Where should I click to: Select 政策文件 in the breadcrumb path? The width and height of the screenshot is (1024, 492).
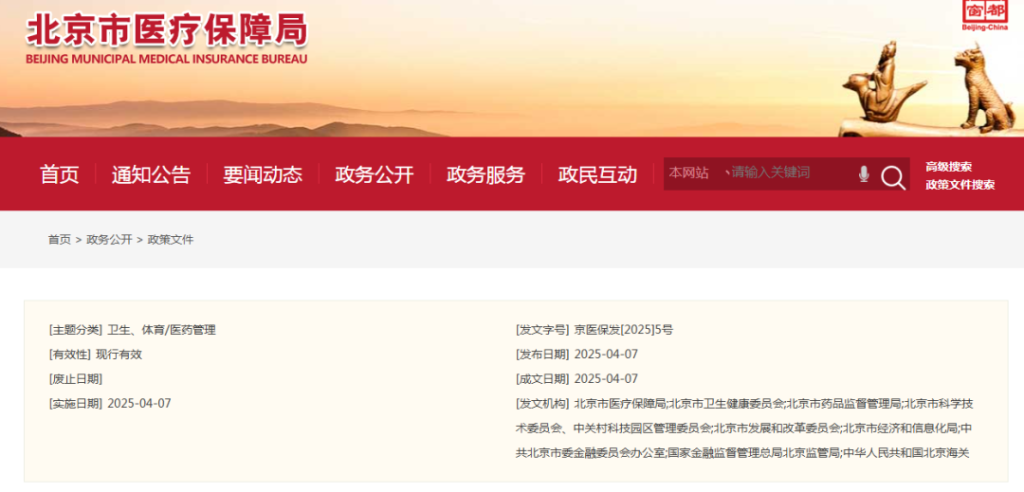pos(171,240)
